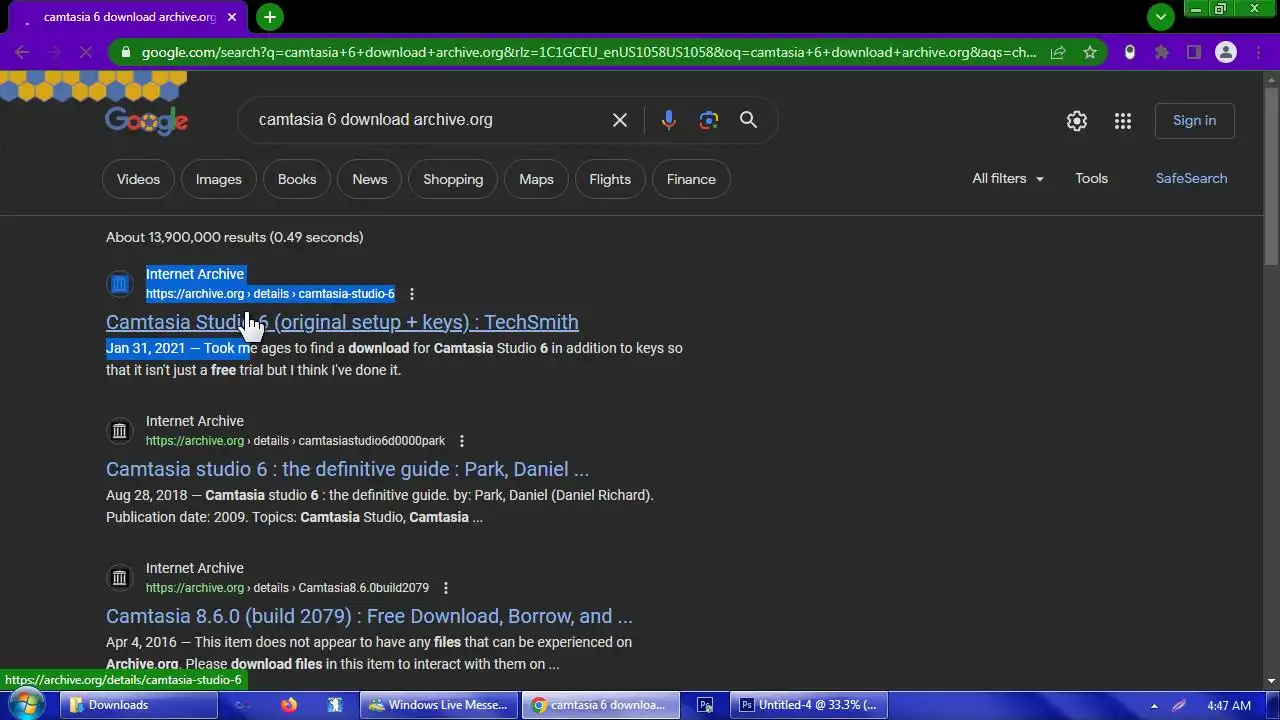Filter results by Images
This screenshot has height=720, width=1280.
pos(218,179)
